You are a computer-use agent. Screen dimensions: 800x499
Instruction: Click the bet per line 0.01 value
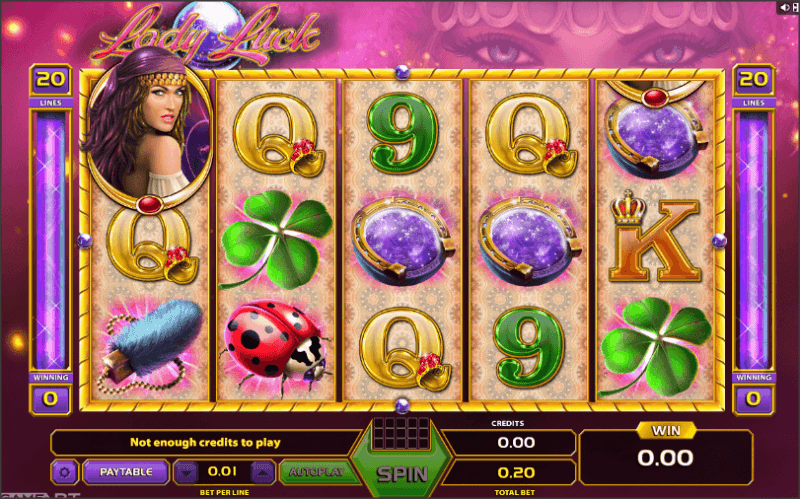(222, 471)
